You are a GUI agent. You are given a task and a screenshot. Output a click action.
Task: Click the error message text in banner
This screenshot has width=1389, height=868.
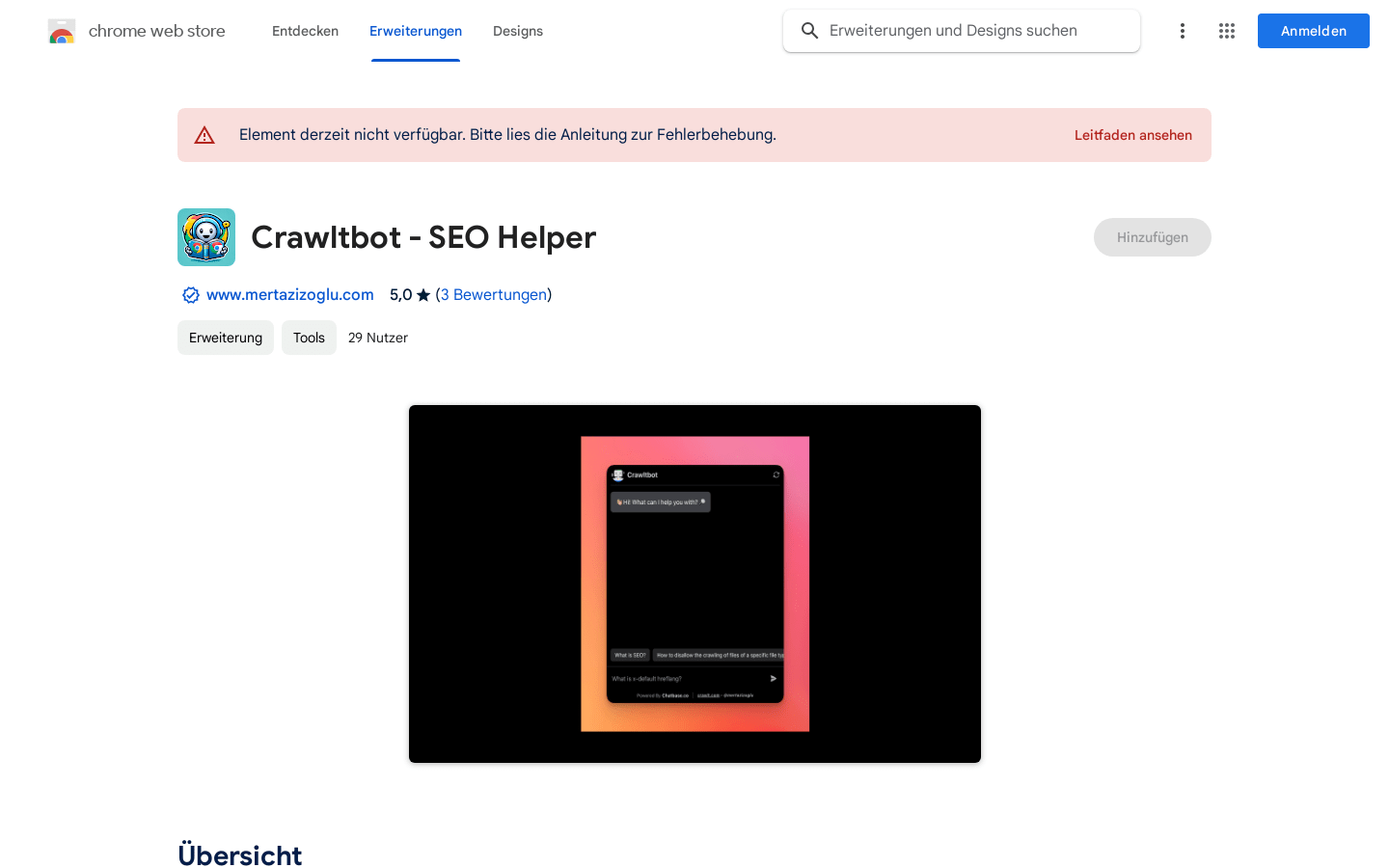click(507, 135)
